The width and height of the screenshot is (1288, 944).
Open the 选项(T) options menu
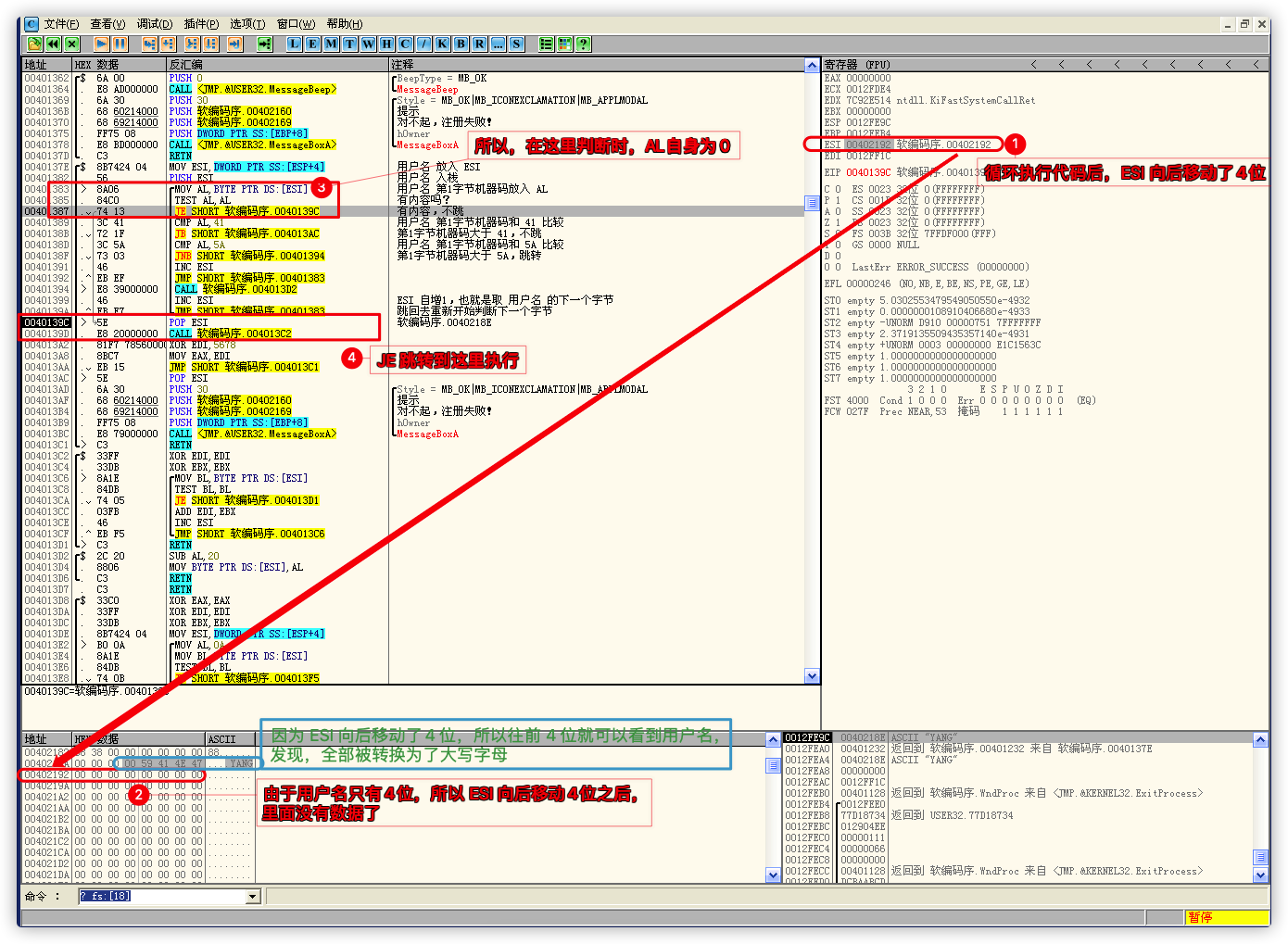tap(247, 24)
